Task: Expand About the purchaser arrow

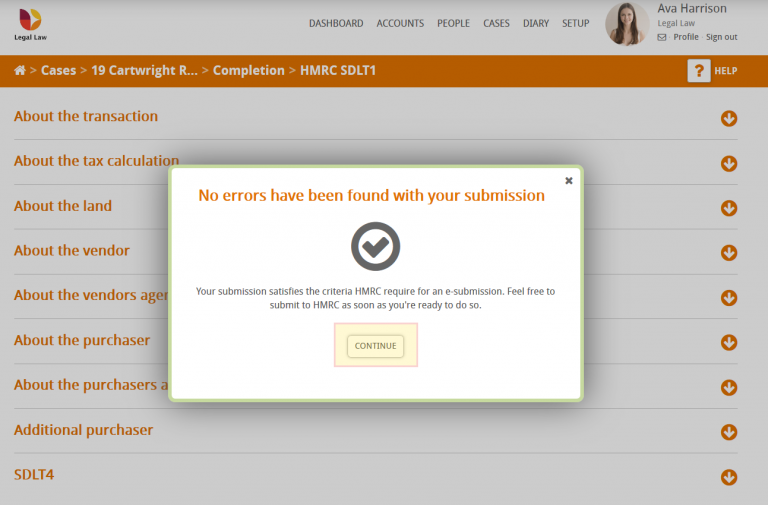Action: point(729,342)
